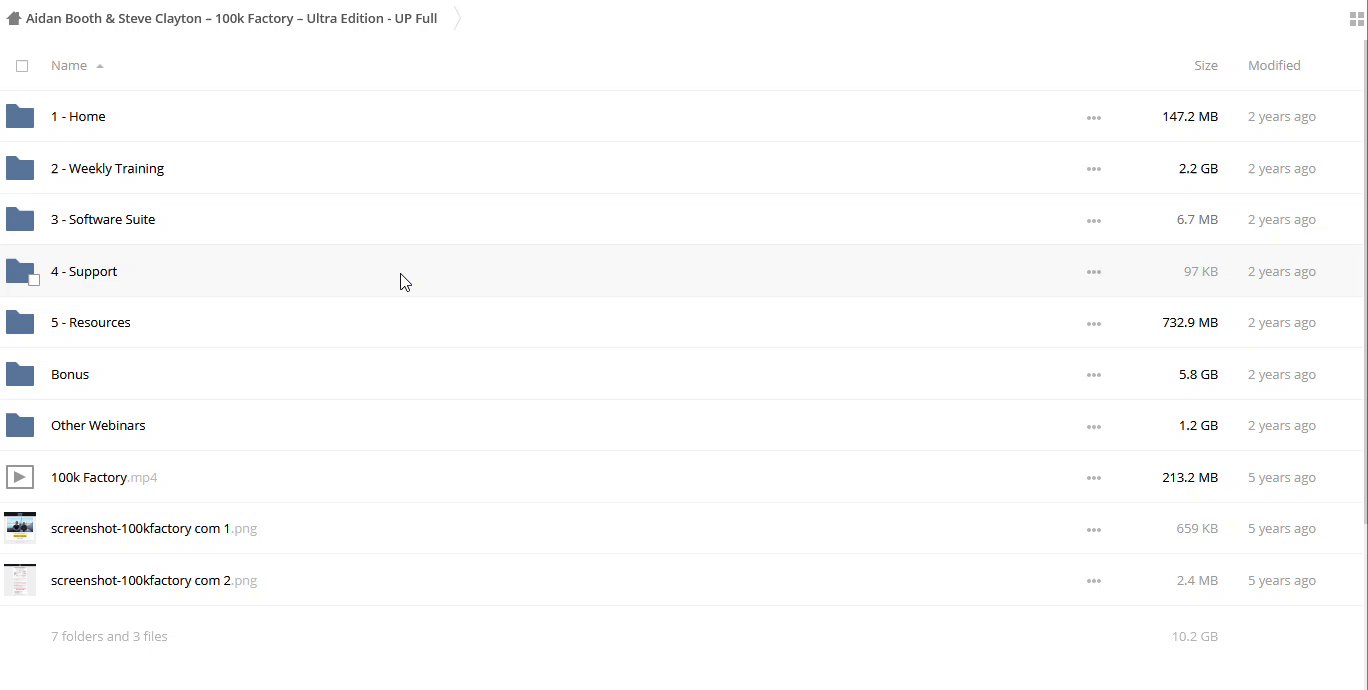Show the ellipsis menu for 5 - Resources
Viewport: 1368px width, 690px height.
coord(1093,324)
